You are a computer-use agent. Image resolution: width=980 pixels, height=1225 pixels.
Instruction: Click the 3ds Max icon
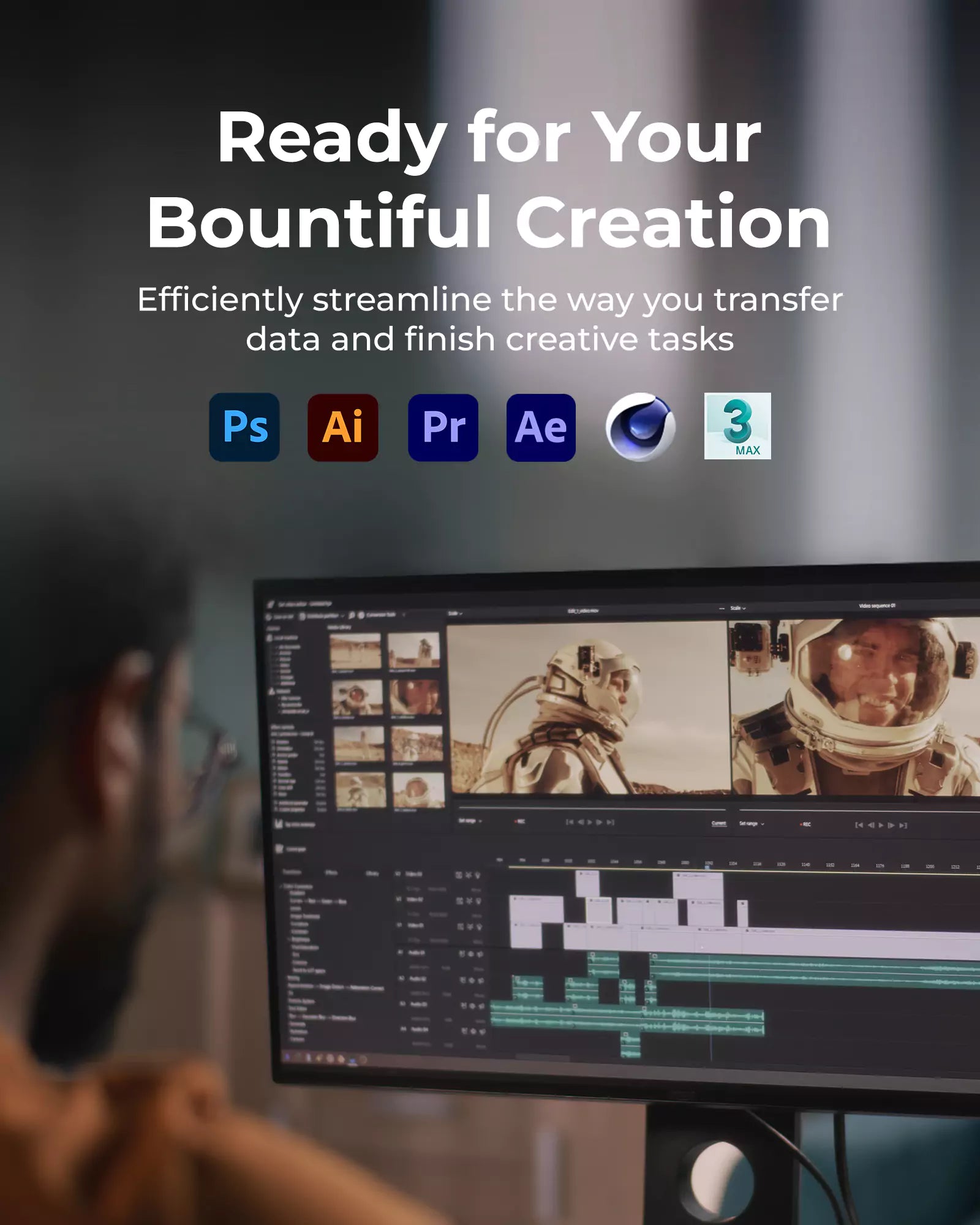pos(737,426)
